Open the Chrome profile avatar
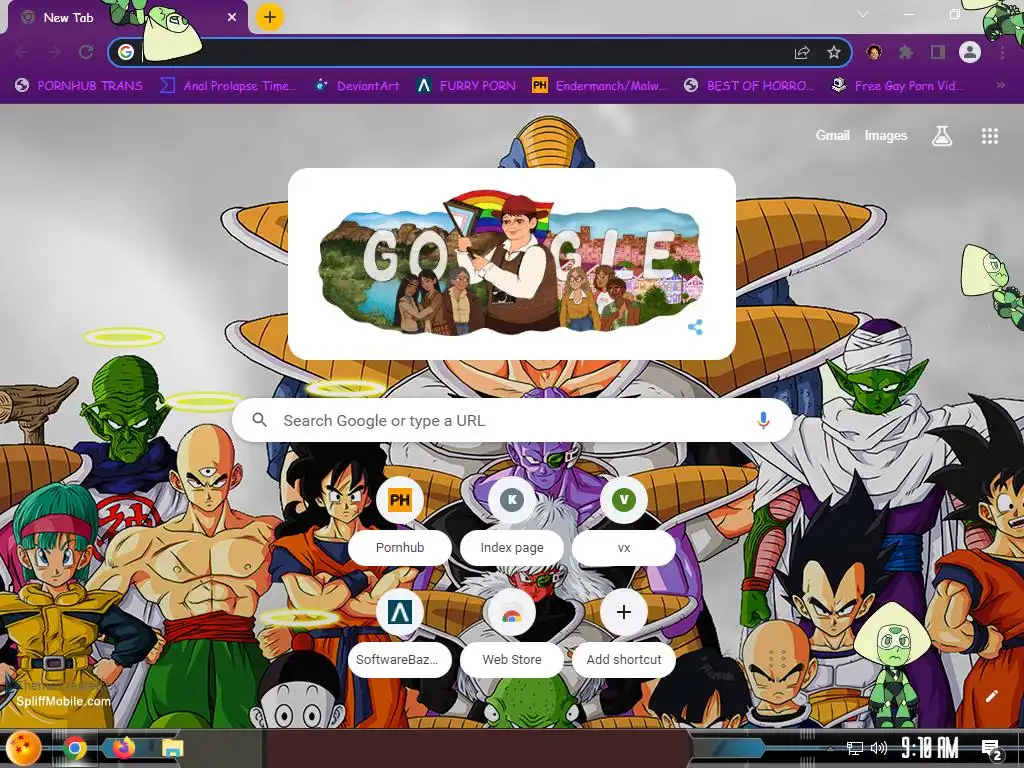1024x768 pixels. 970,52
